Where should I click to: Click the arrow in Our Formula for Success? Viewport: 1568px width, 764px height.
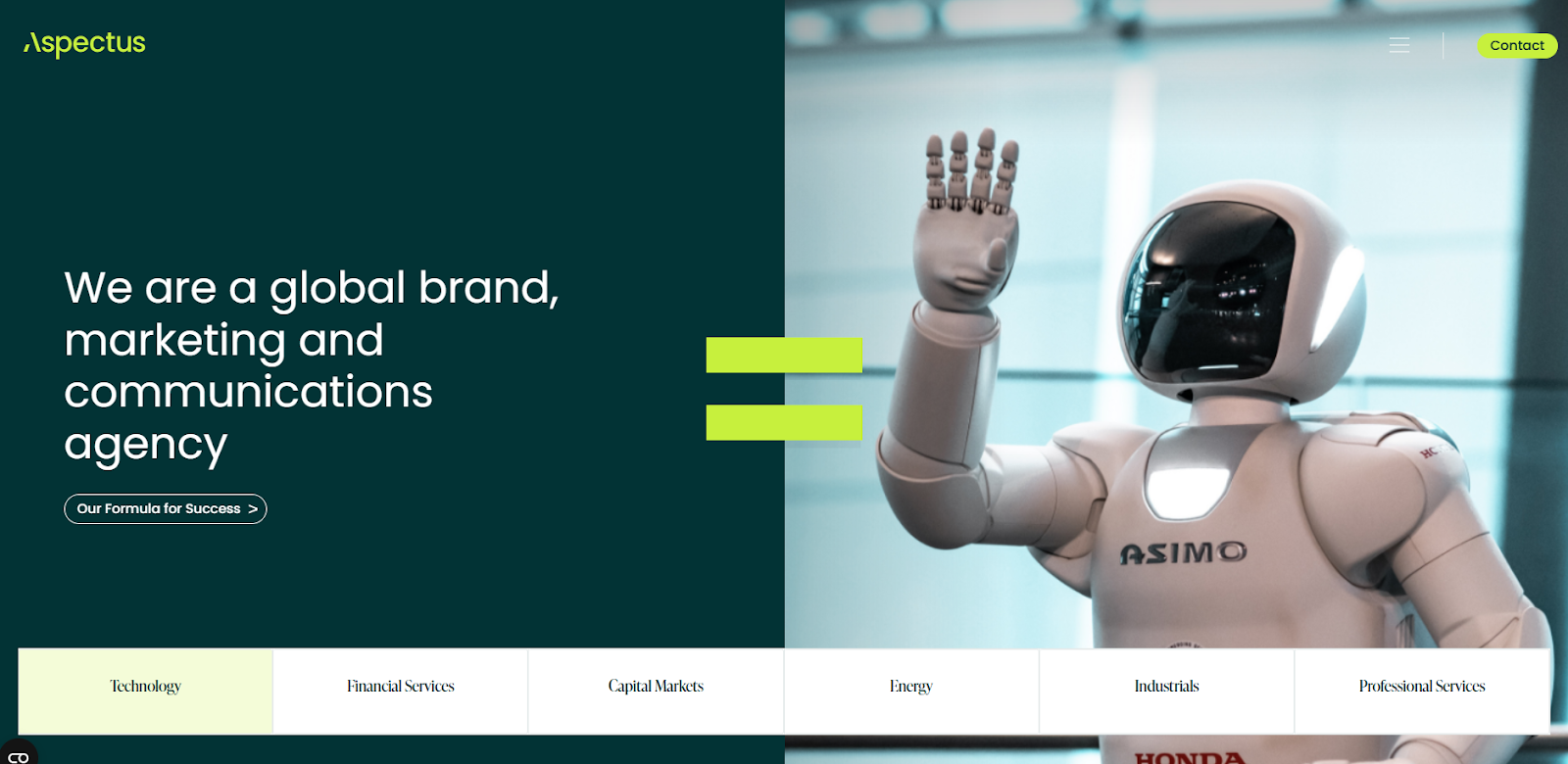253,509
